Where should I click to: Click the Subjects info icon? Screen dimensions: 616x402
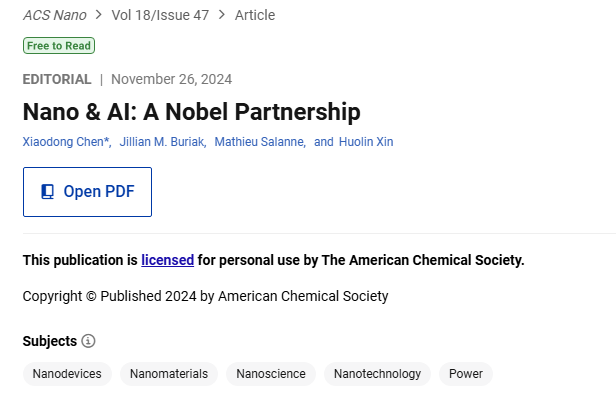pos(88,341)
